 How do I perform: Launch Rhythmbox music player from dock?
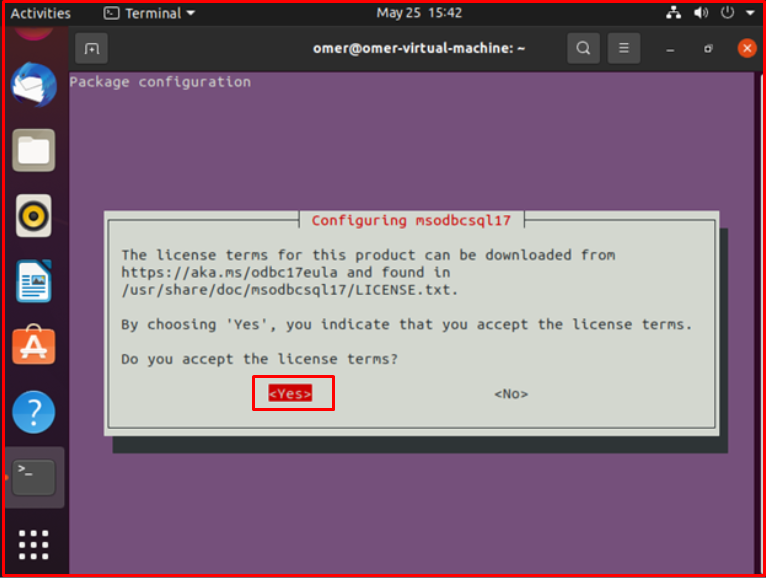pos(33,215)
